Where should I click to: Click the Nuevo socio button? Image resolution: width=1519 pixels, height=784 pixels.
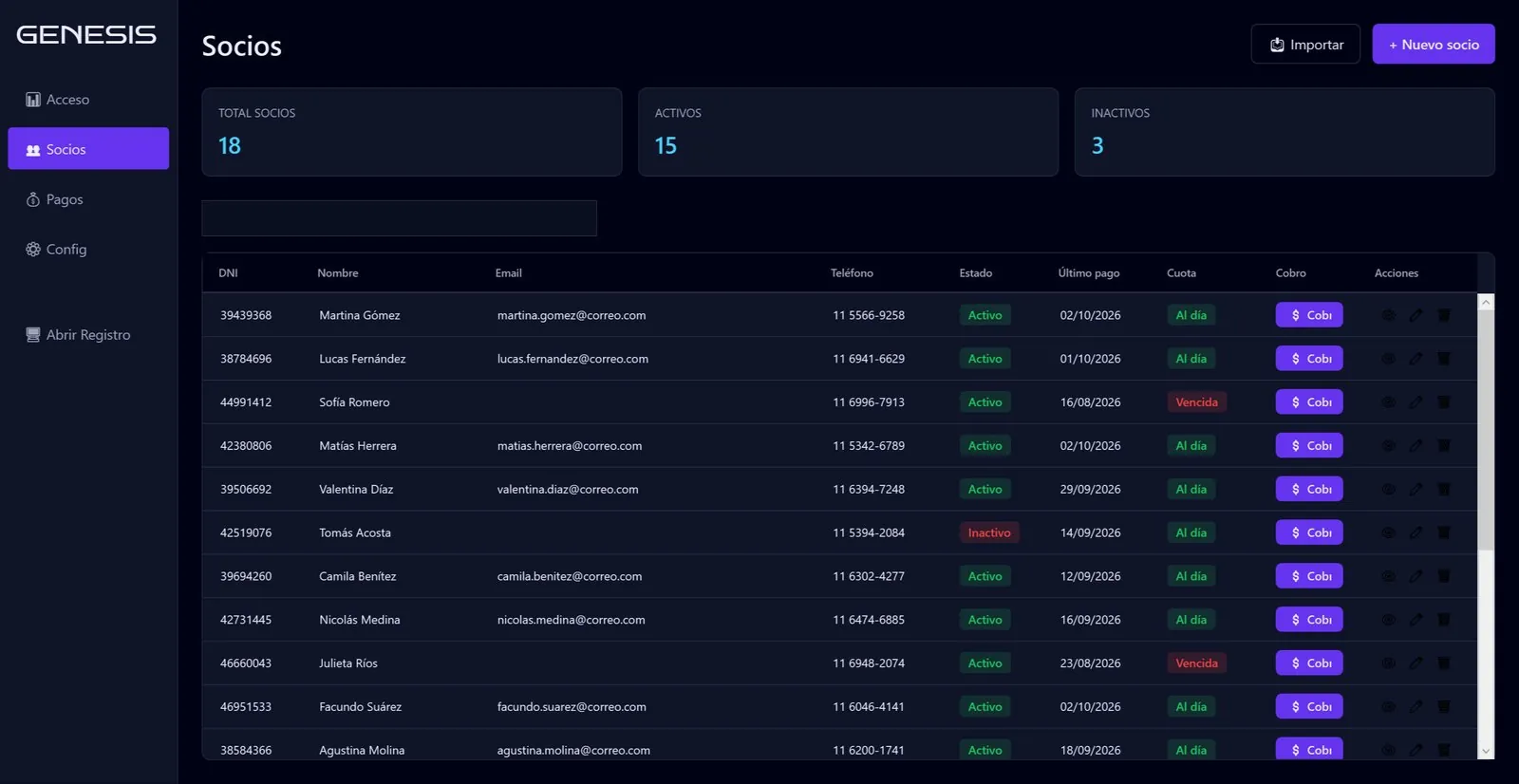coord(1434,45)
